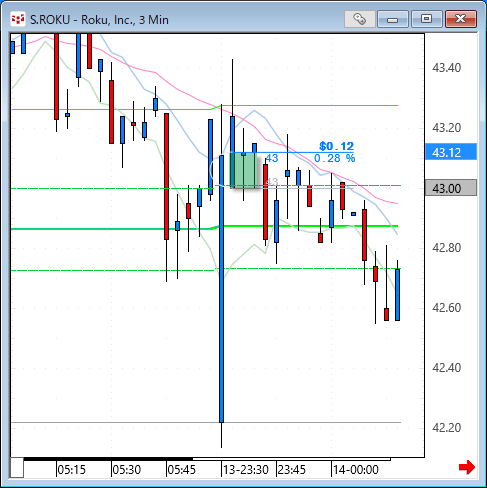
Task: Select the green shaded order rectangle
Action: pos(243,170)
